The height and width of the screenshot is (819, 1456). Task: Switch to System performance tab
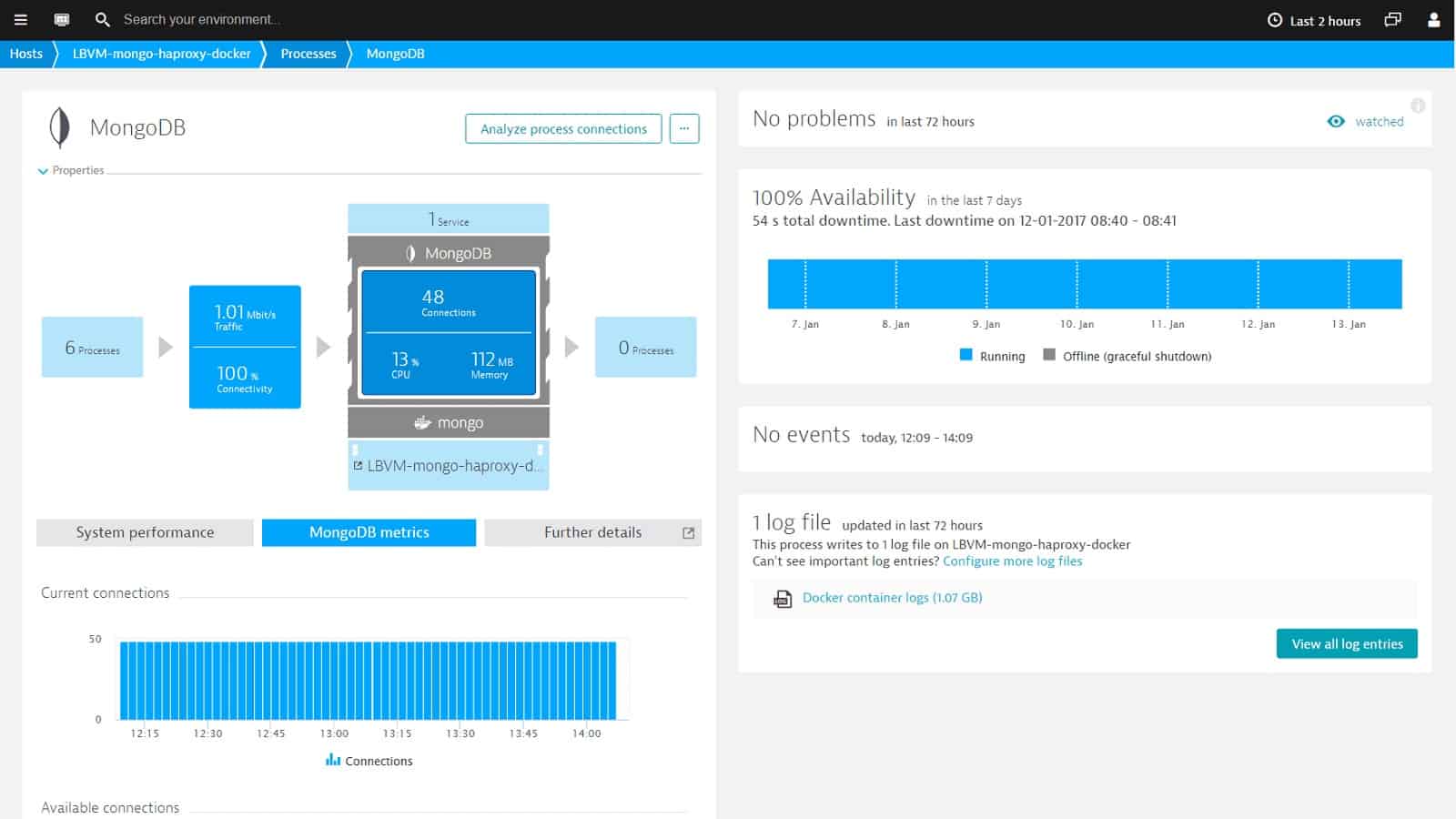[x=145, y=532]
